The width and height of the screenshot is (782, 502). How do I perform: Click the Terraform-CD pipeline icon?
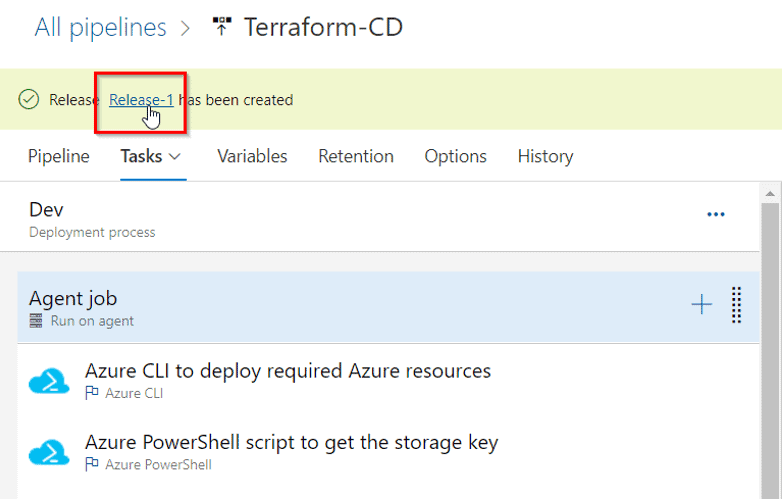pyautogui.click(x=221, y=27)
